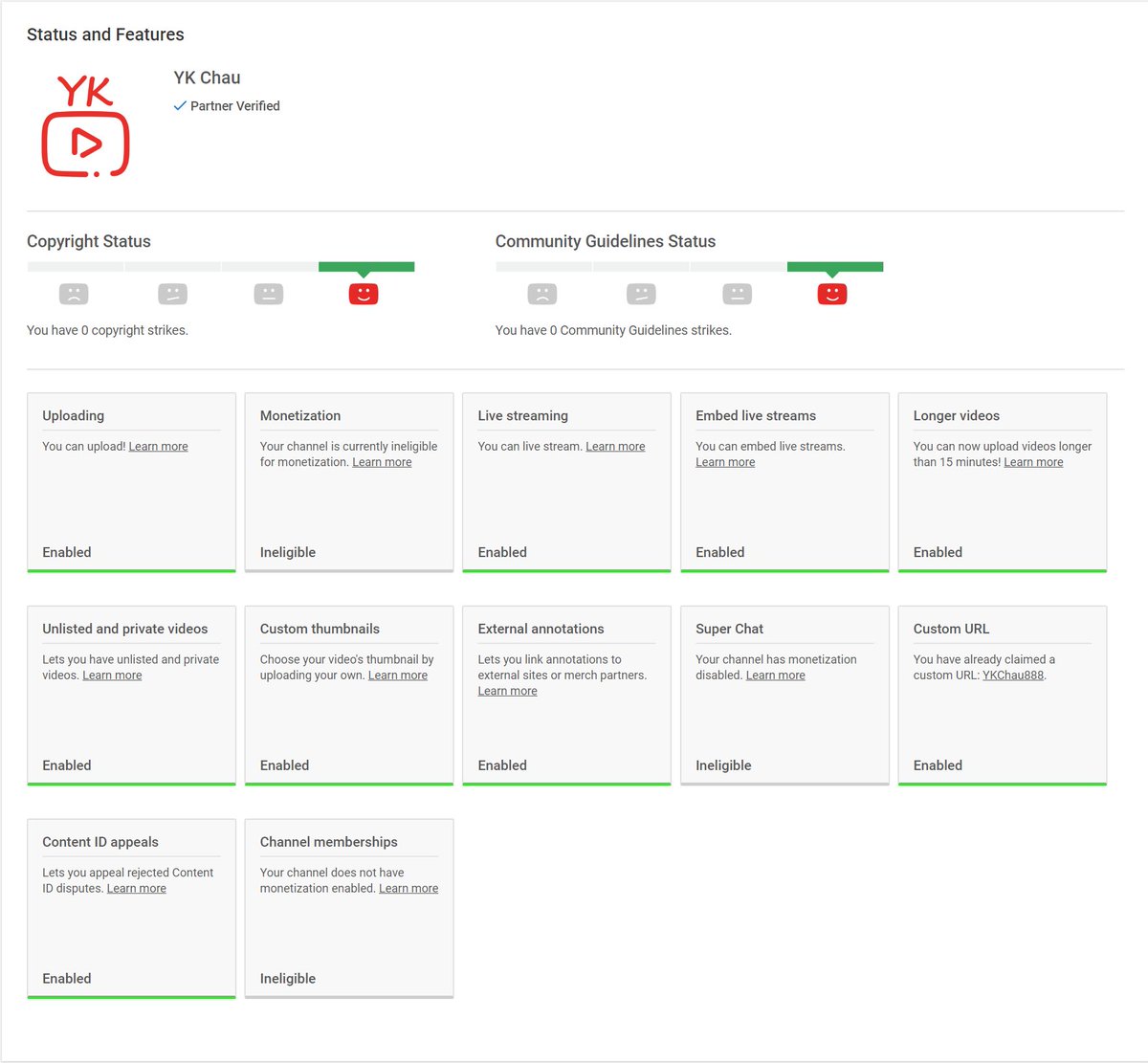Viewport: 1148px width, 1063px height.
Task: Click Enabled status in Uploading card
Action: 67,553
